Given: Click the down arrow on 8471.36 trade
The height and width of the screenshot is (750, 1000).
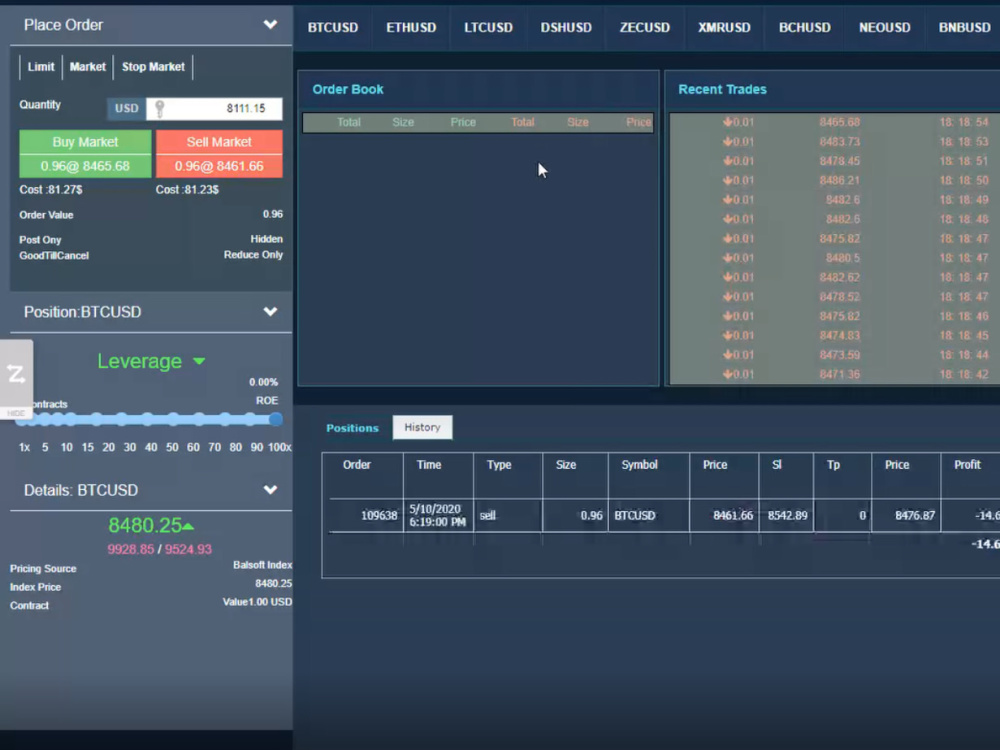Looking at the screenshot, I should click(x=727, y=374).
